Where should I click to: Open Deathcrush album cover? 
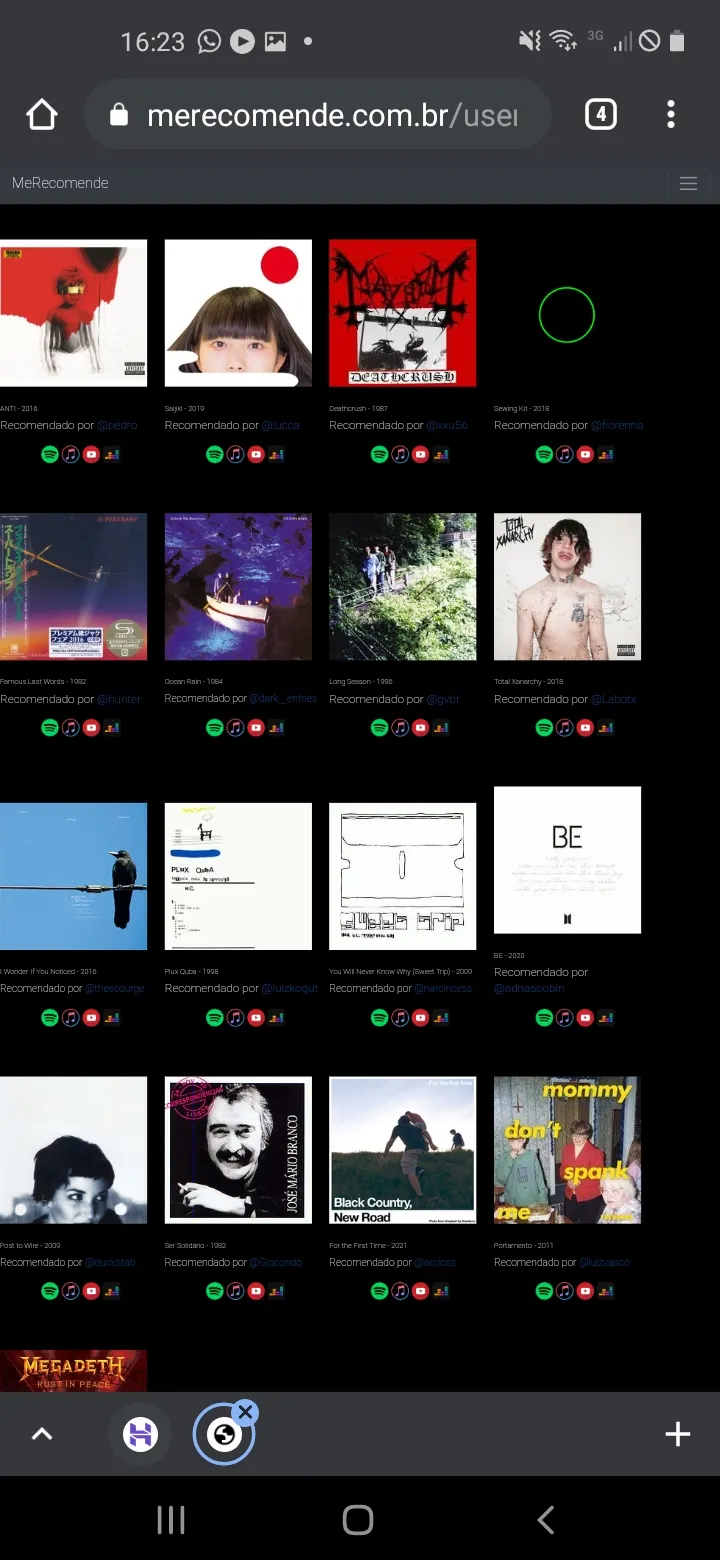[402, 313]
